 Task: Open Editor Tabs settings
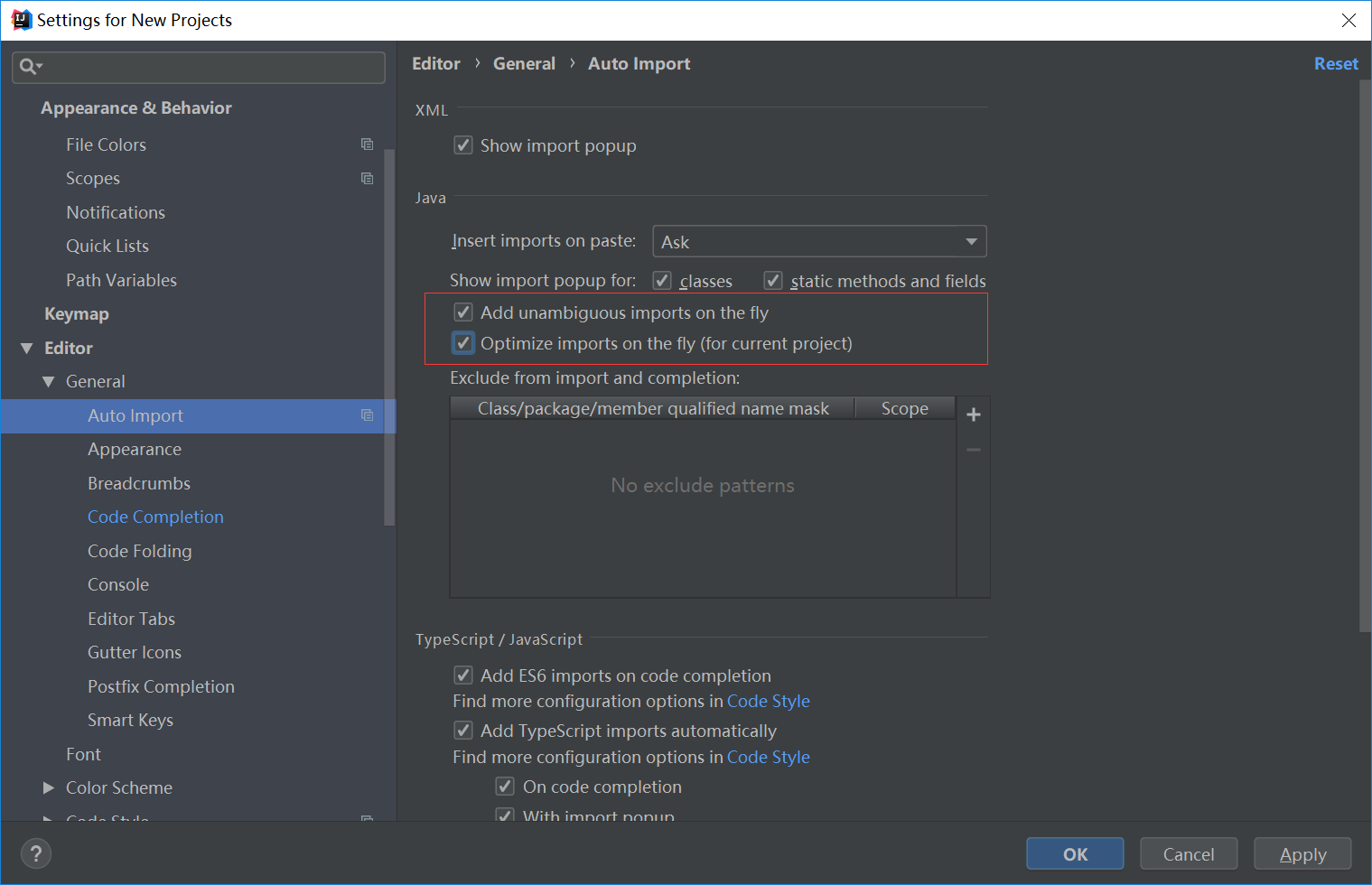coord(131,619)
